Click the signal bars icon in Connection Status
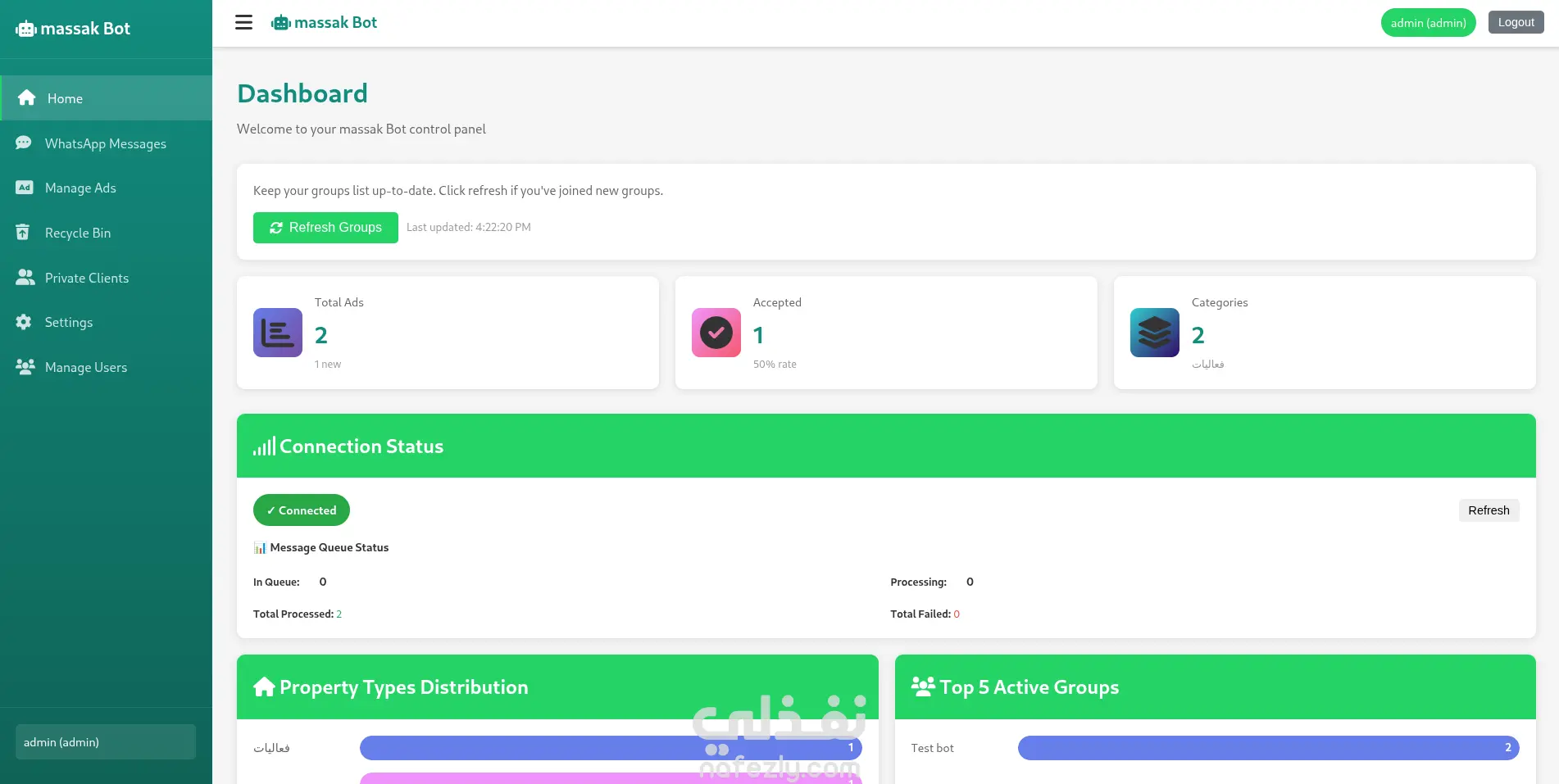 point(264,446)
